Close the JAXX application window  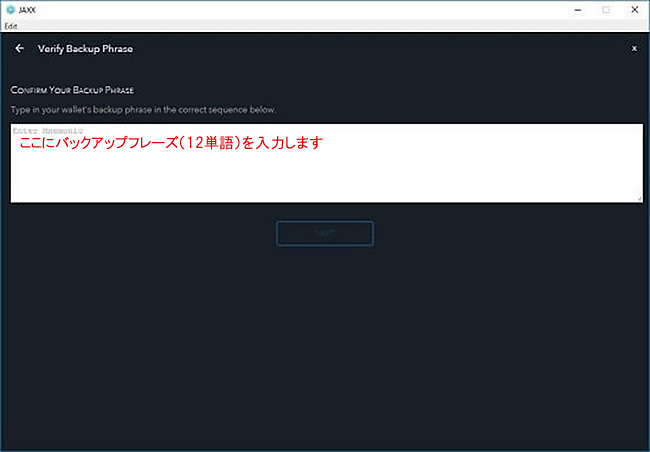[x=634, y=9]
